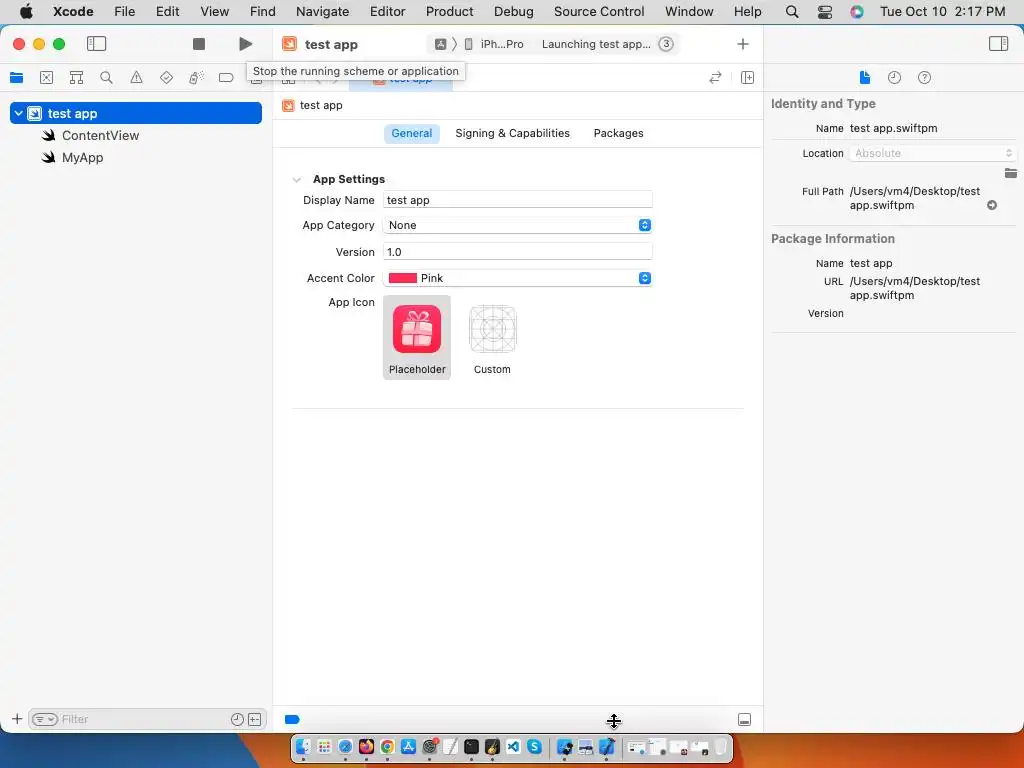This screenshot has width=1024, height=768.
Task: Open Firefox from the Dock
Action: click(366, 746)
